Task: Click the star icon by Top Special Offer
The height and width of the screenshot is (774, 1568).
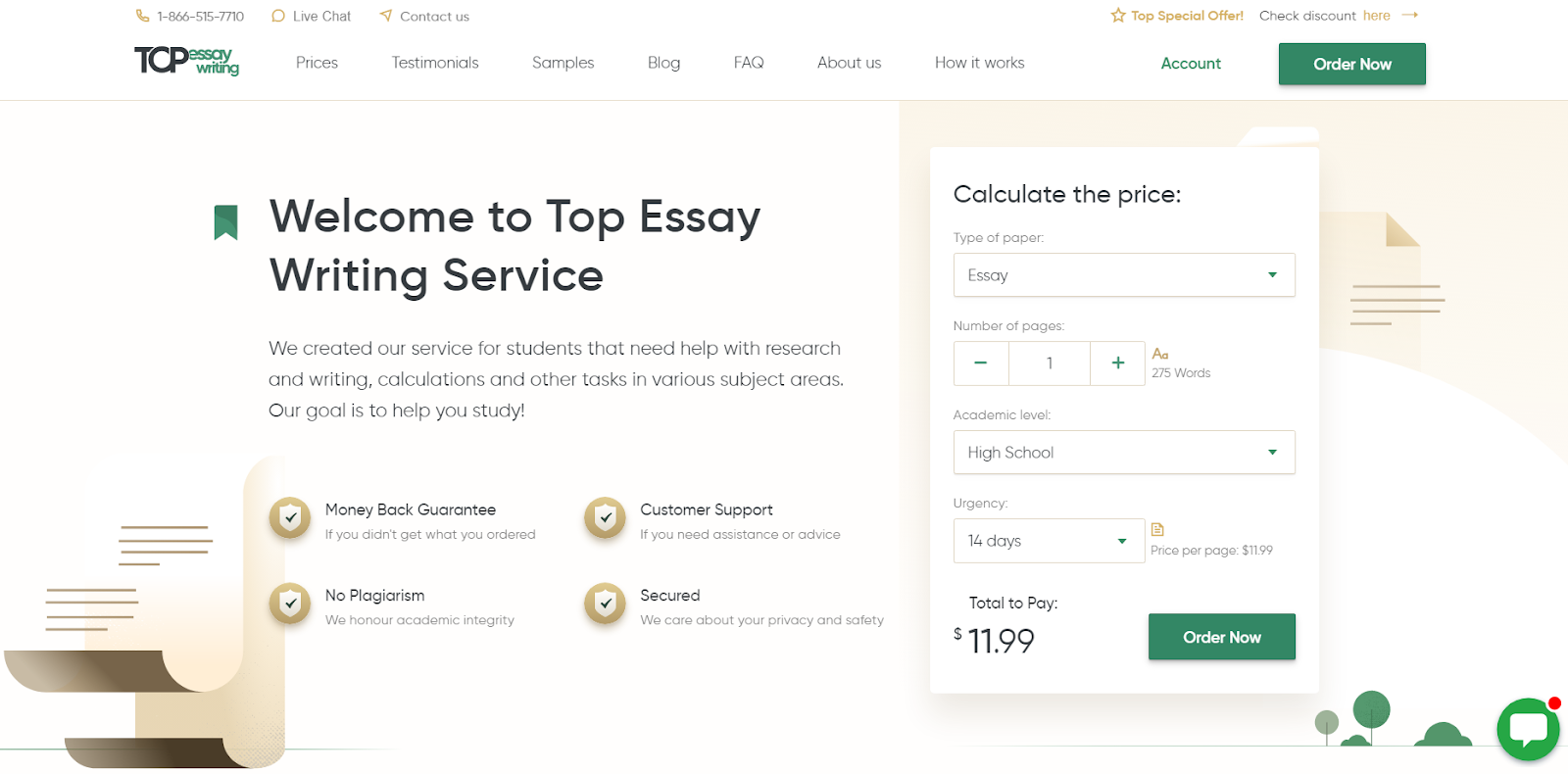Action: click(1117, 16)
